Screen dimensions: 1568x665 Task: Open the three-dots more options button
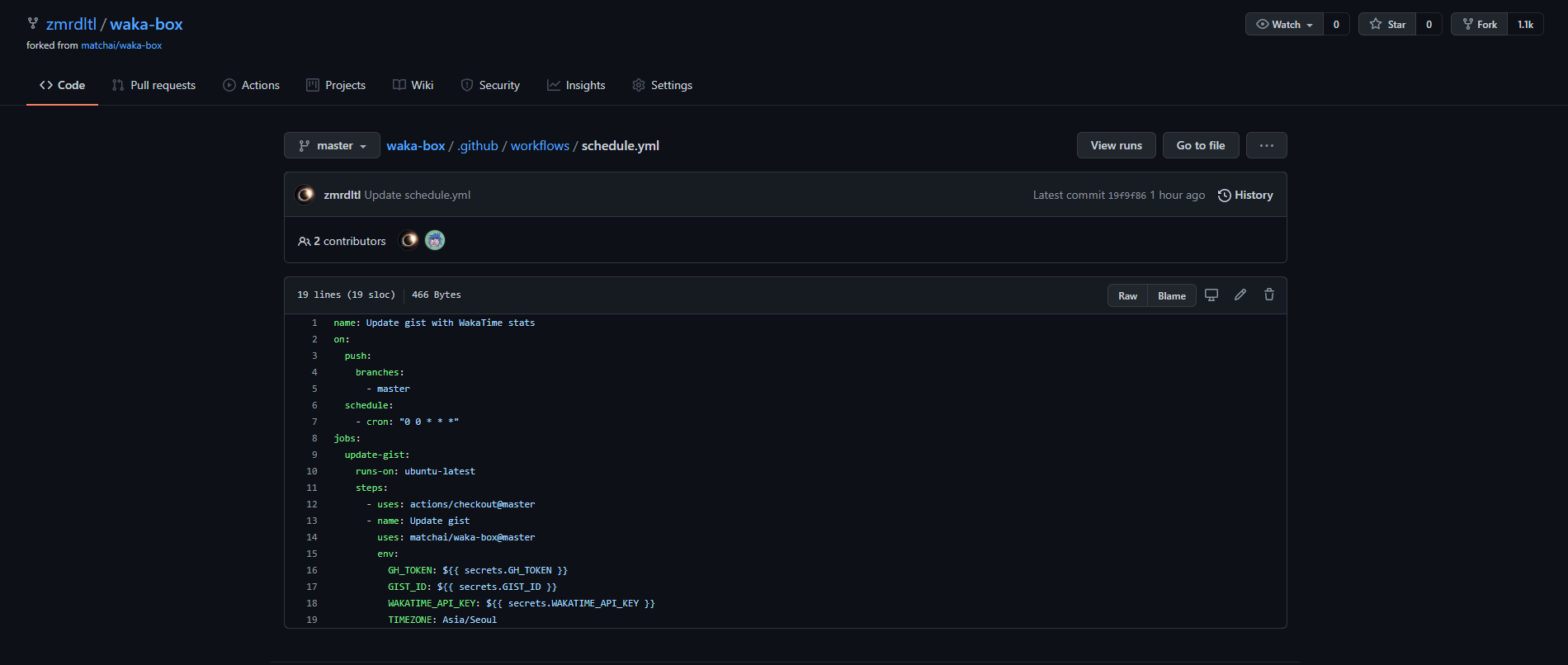tap(1267, 145)
